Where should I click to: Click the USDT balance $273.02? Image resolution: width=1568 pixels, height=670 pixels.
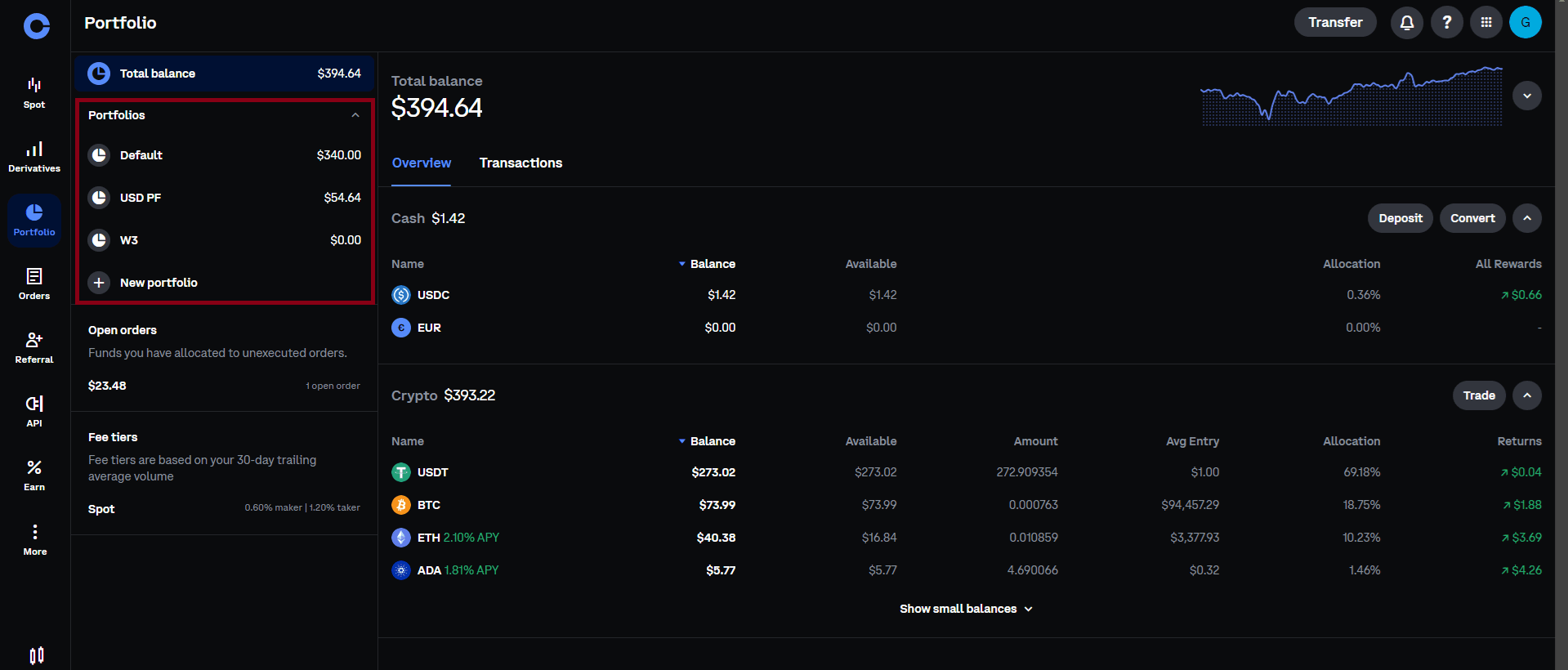[713, 472]
